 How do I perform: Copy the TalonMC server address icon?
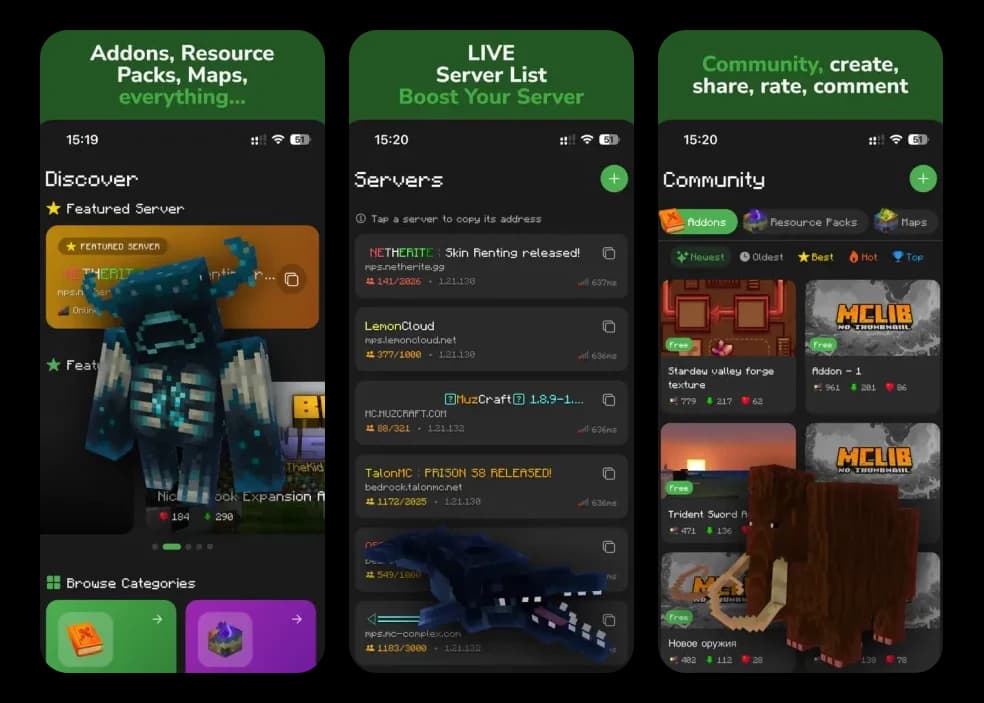click(x=609, y=472)
